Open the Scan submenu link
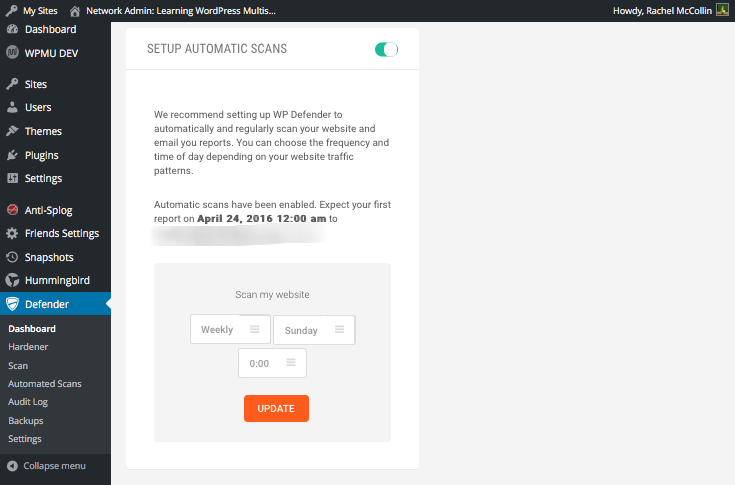 (18, 366)
